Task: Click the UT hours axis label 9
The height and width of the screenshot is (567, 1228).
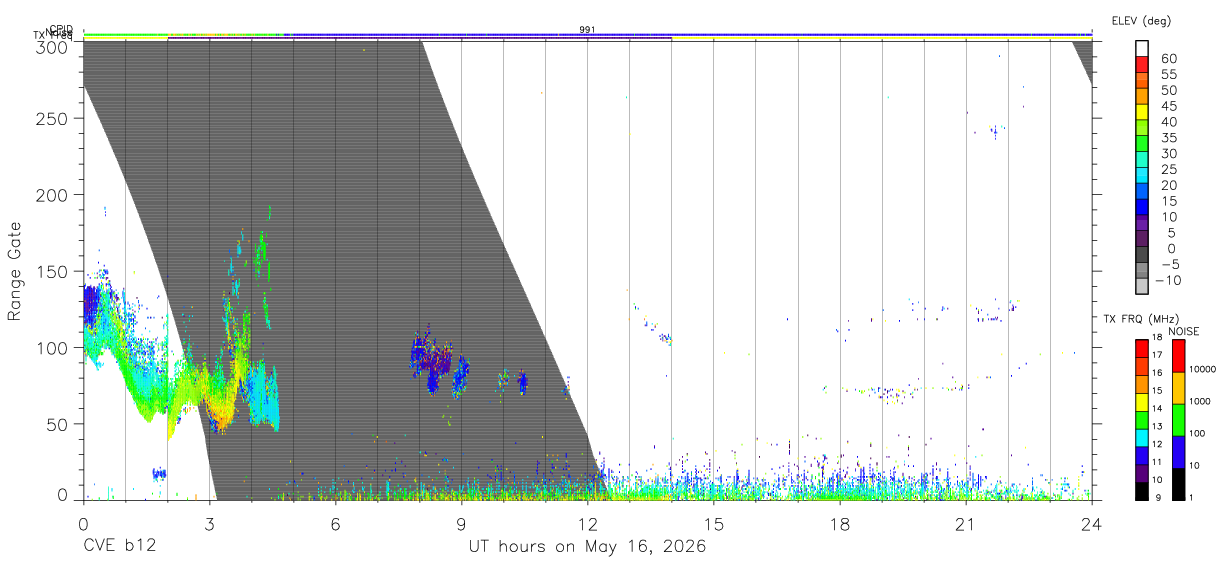Action: point(461,523)
